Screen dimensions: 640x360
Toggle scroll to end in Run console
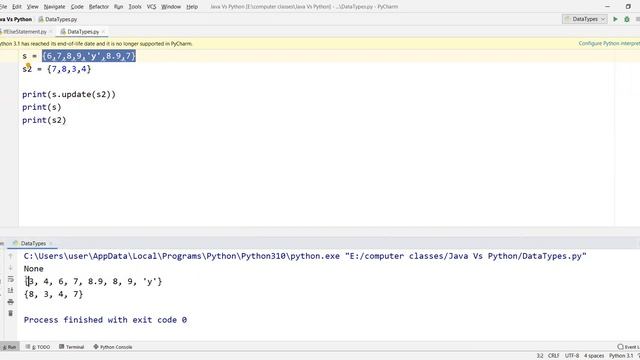tap(11, 290)
